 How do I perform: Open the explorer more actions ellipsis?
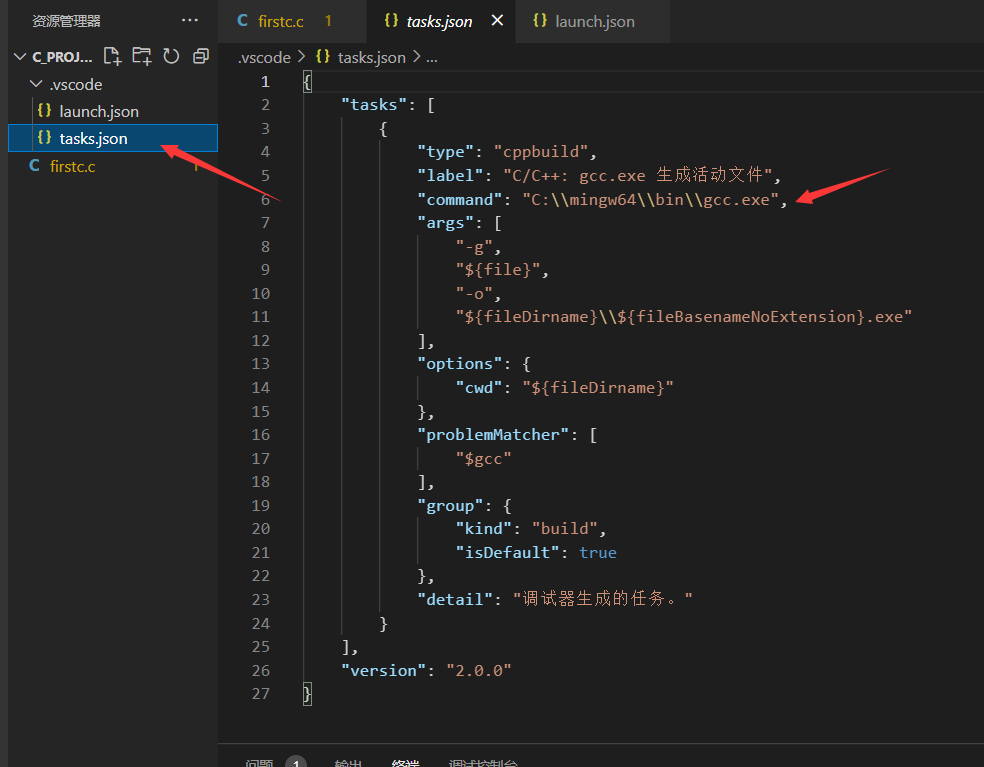190,21
